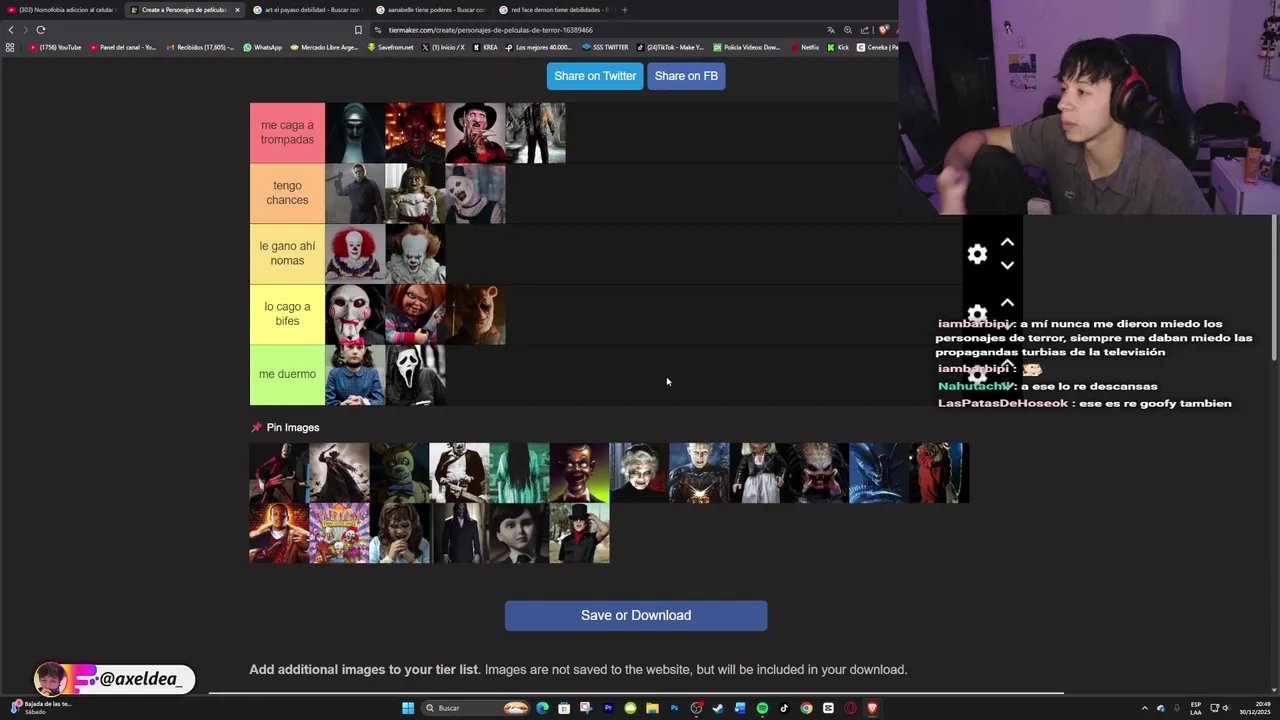Open the Netflix bookmark
The height and width of the screenshot is (720, 1280).
tap(805, 47)
